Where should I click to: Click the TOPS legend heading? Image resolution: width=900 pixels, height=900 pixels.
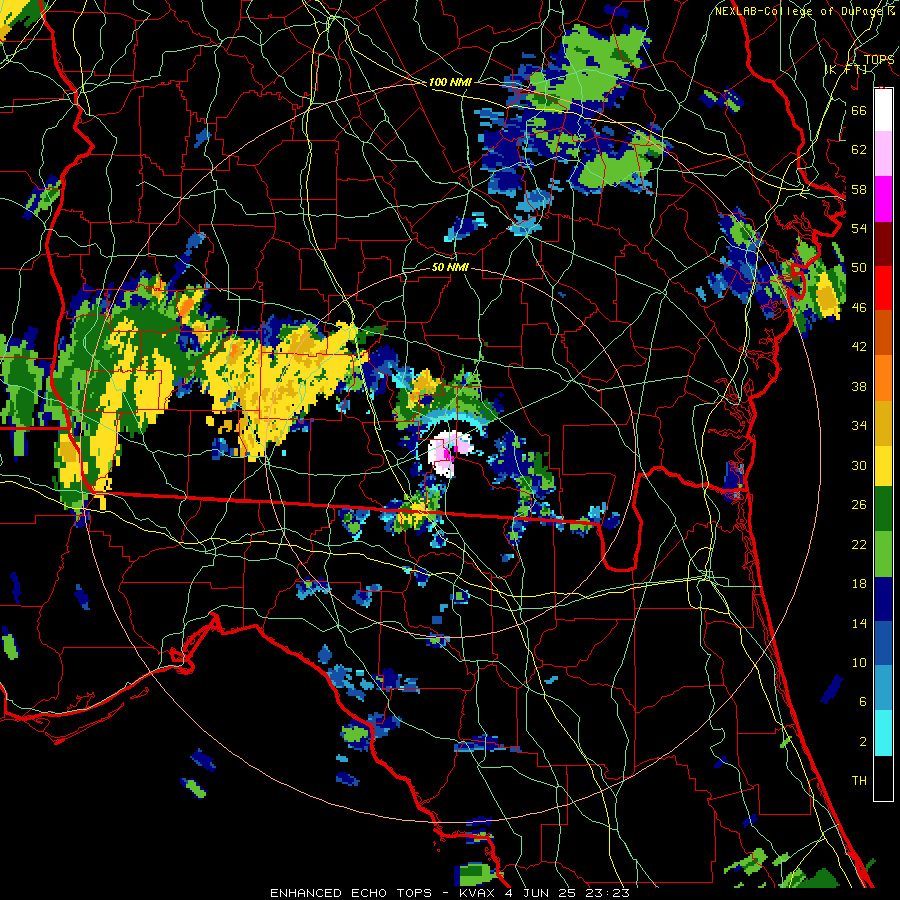pyautogui.click(x=879, y=60)
